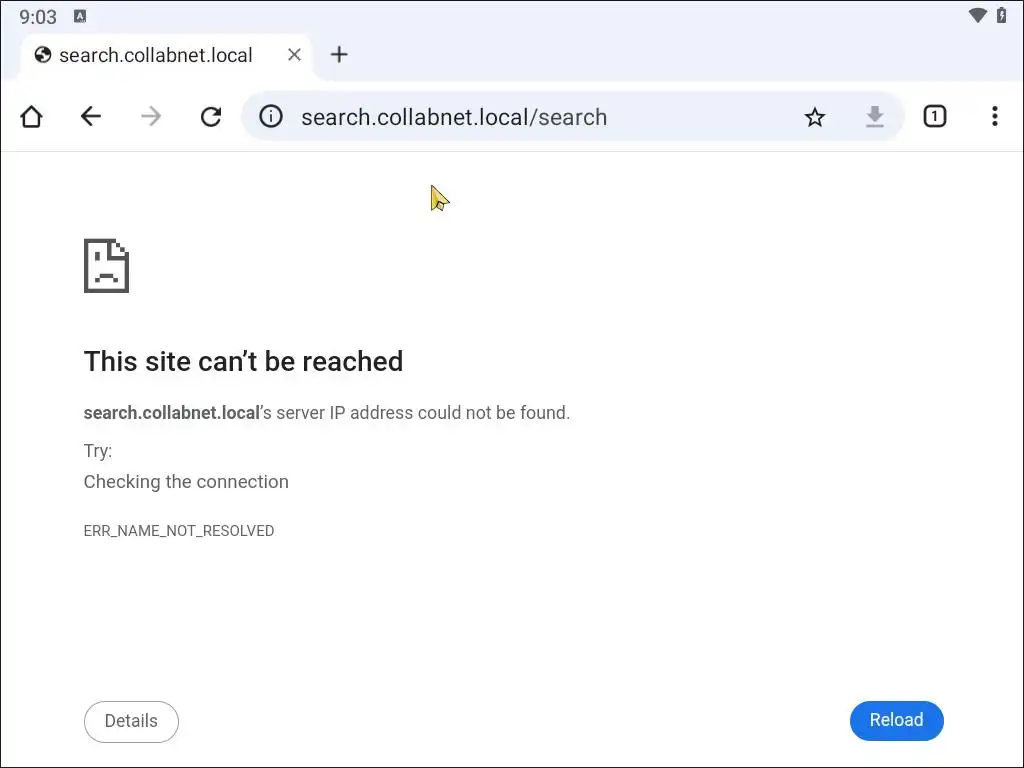Focus the address bar URL text

[454, 117]
